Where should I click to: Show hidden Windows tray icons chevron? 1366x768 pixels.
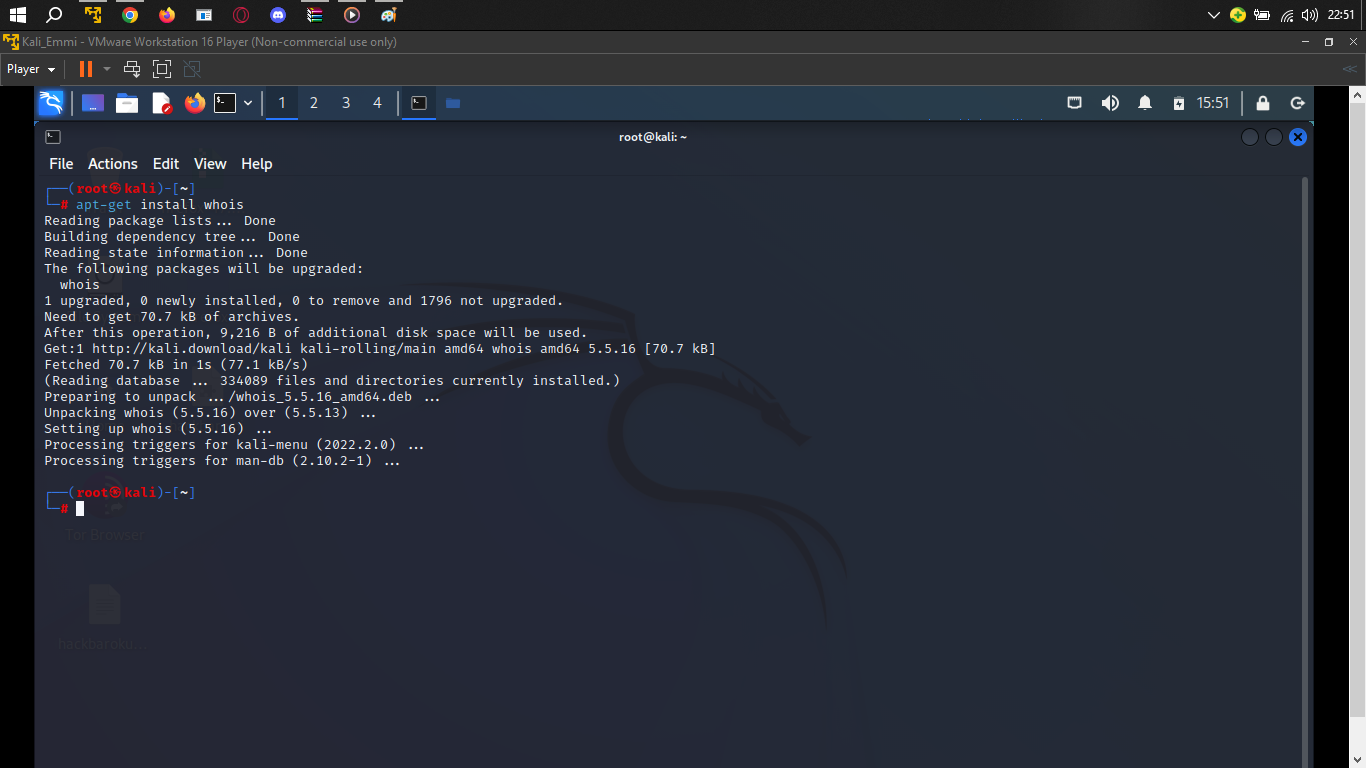(1214, 15)
